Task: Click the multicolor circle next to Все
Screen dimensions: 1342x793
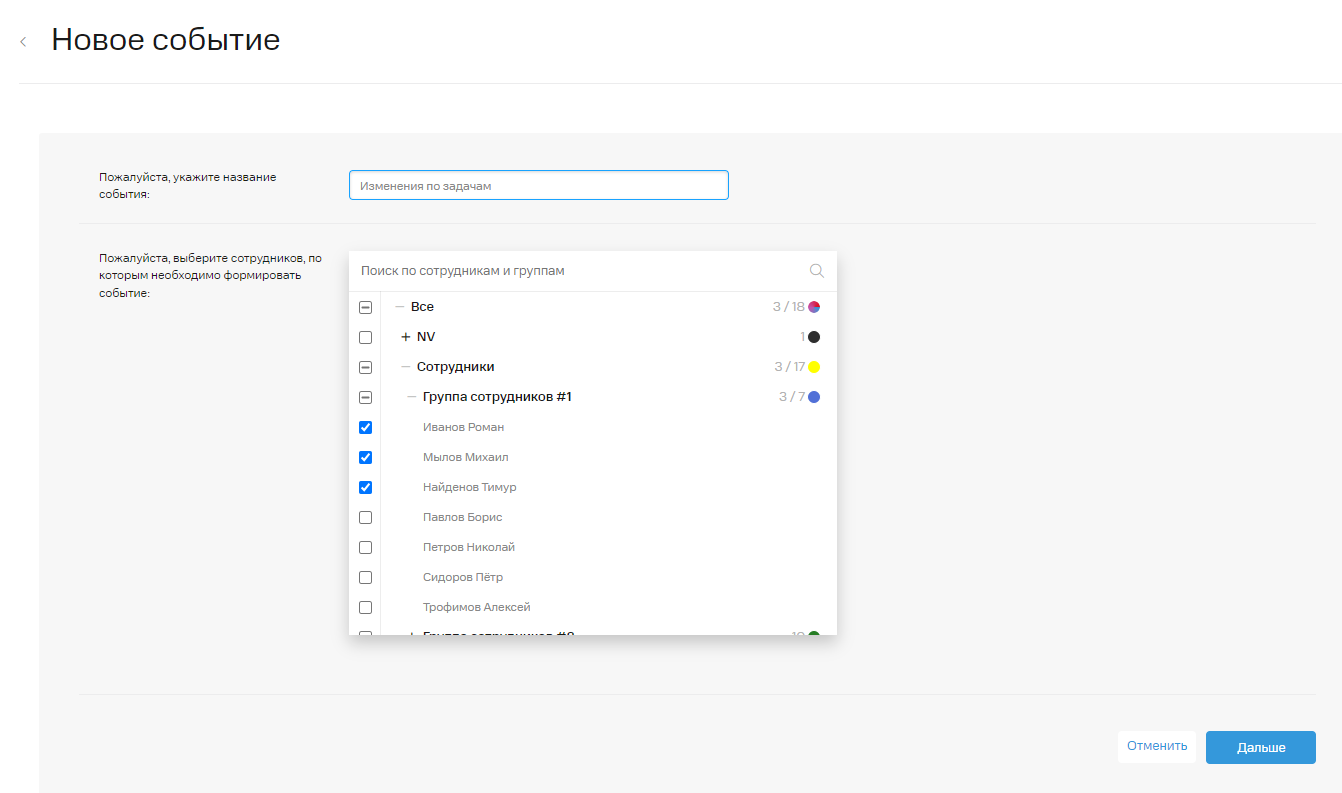Action: click(814, 307)
